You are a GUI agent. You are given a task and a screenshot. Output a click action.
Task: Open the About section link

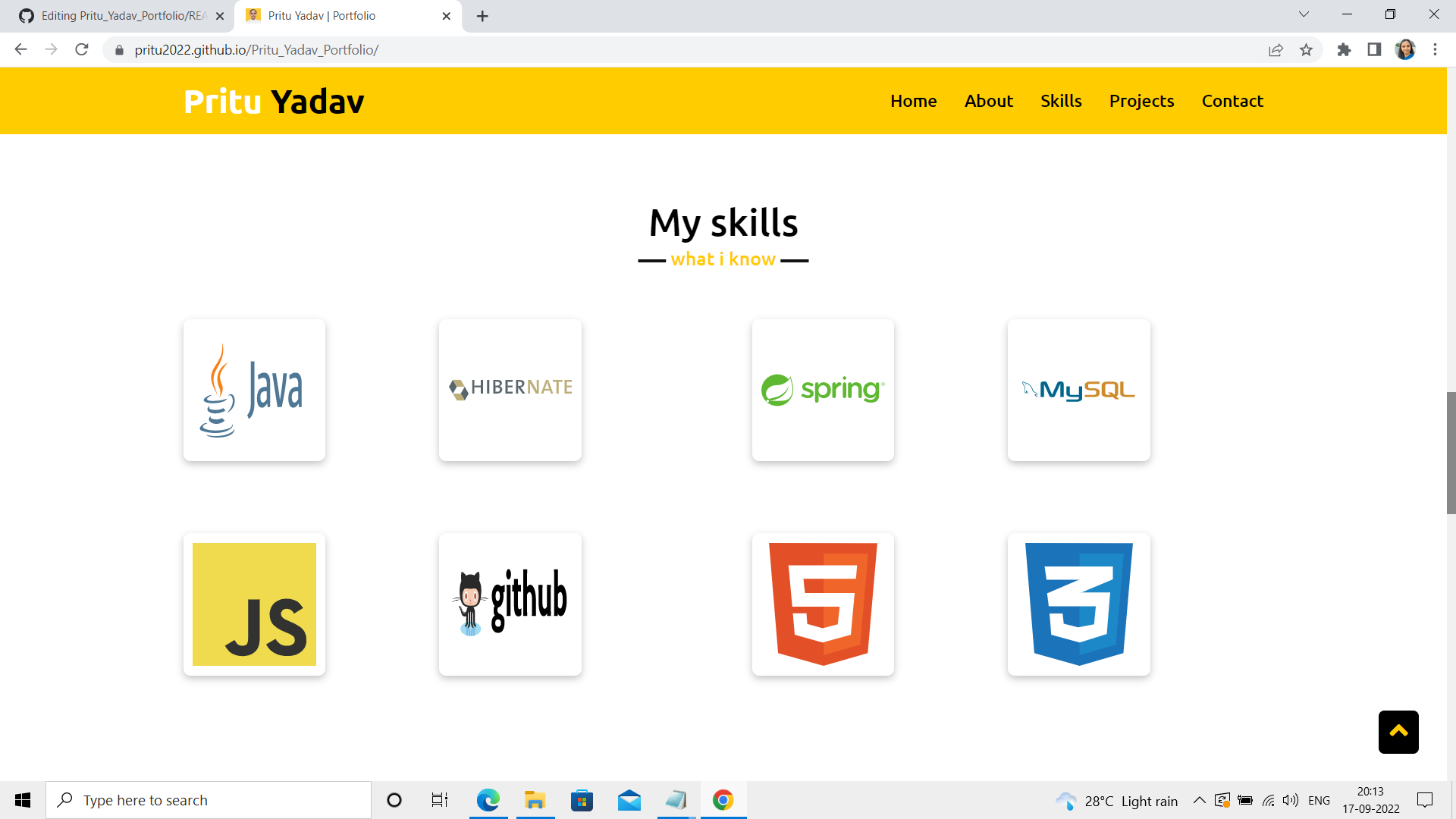pos(989,101)
